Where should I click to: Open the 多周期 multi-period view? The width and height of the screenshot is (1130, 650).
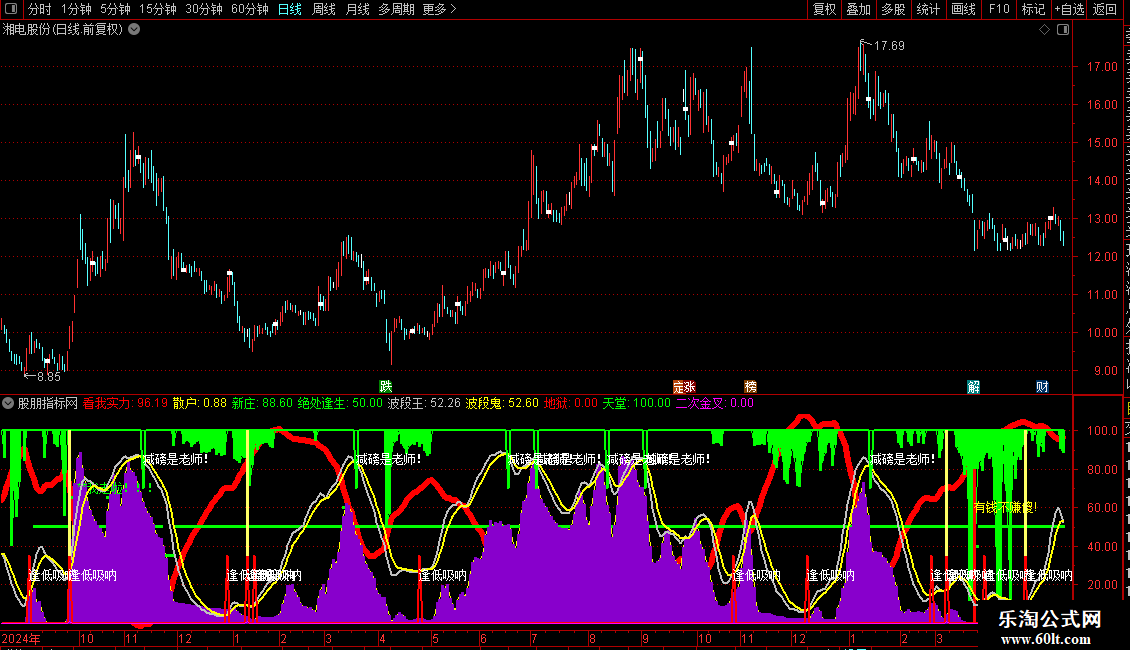point(396,9)
